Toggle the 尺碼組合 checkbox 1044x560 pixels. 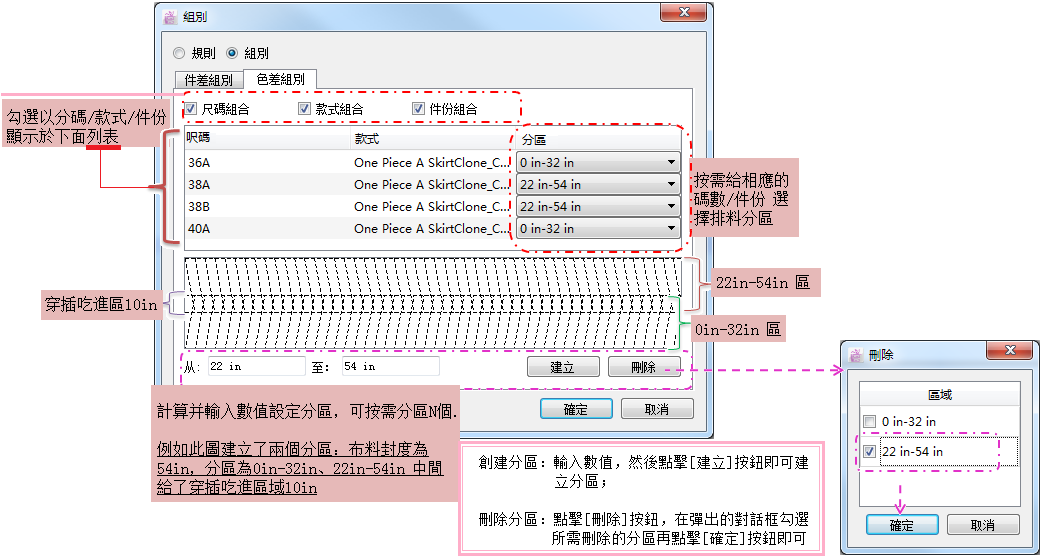point(191,109)
